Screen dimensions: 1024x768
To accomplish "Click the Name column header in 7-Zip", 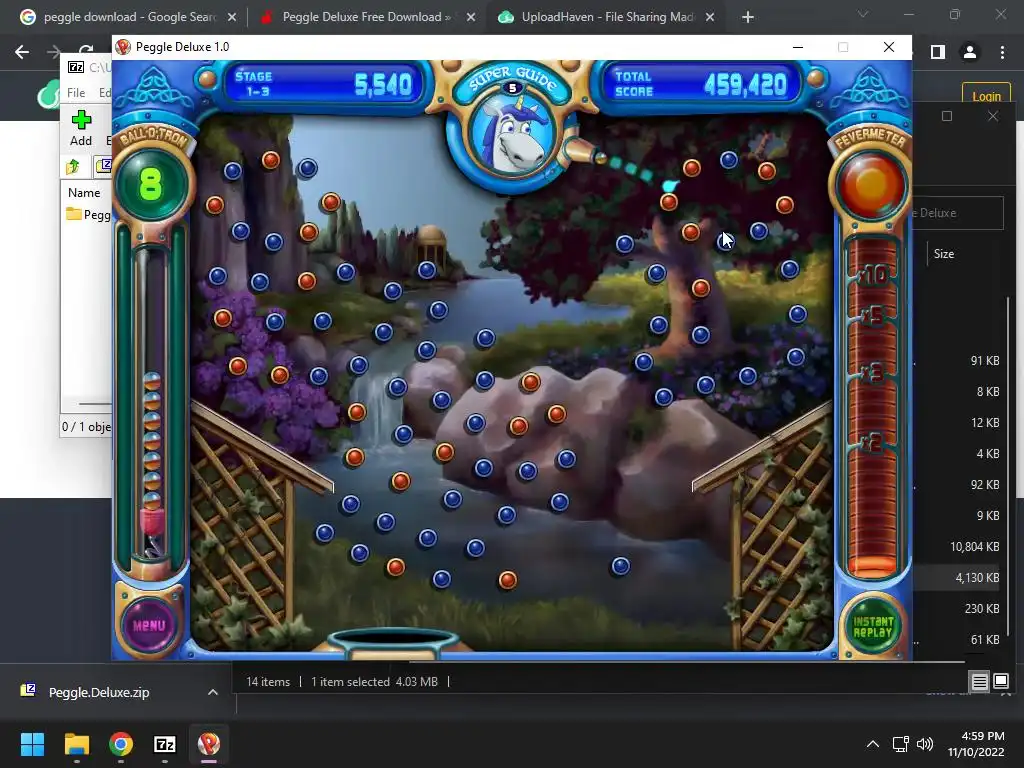I will (84, 193).
